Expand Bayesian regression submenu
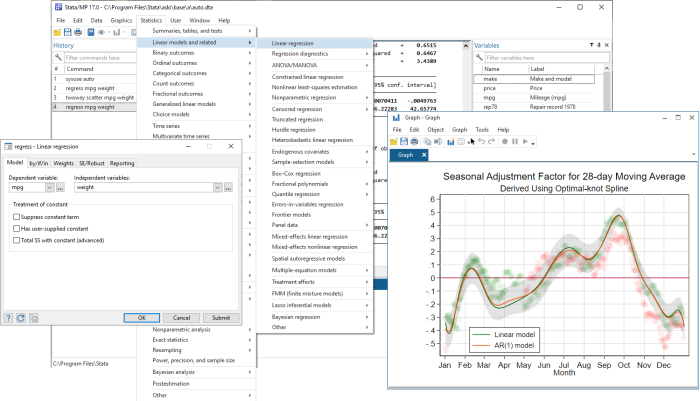This screenshot has width=700, height=401. click(315, 317)
